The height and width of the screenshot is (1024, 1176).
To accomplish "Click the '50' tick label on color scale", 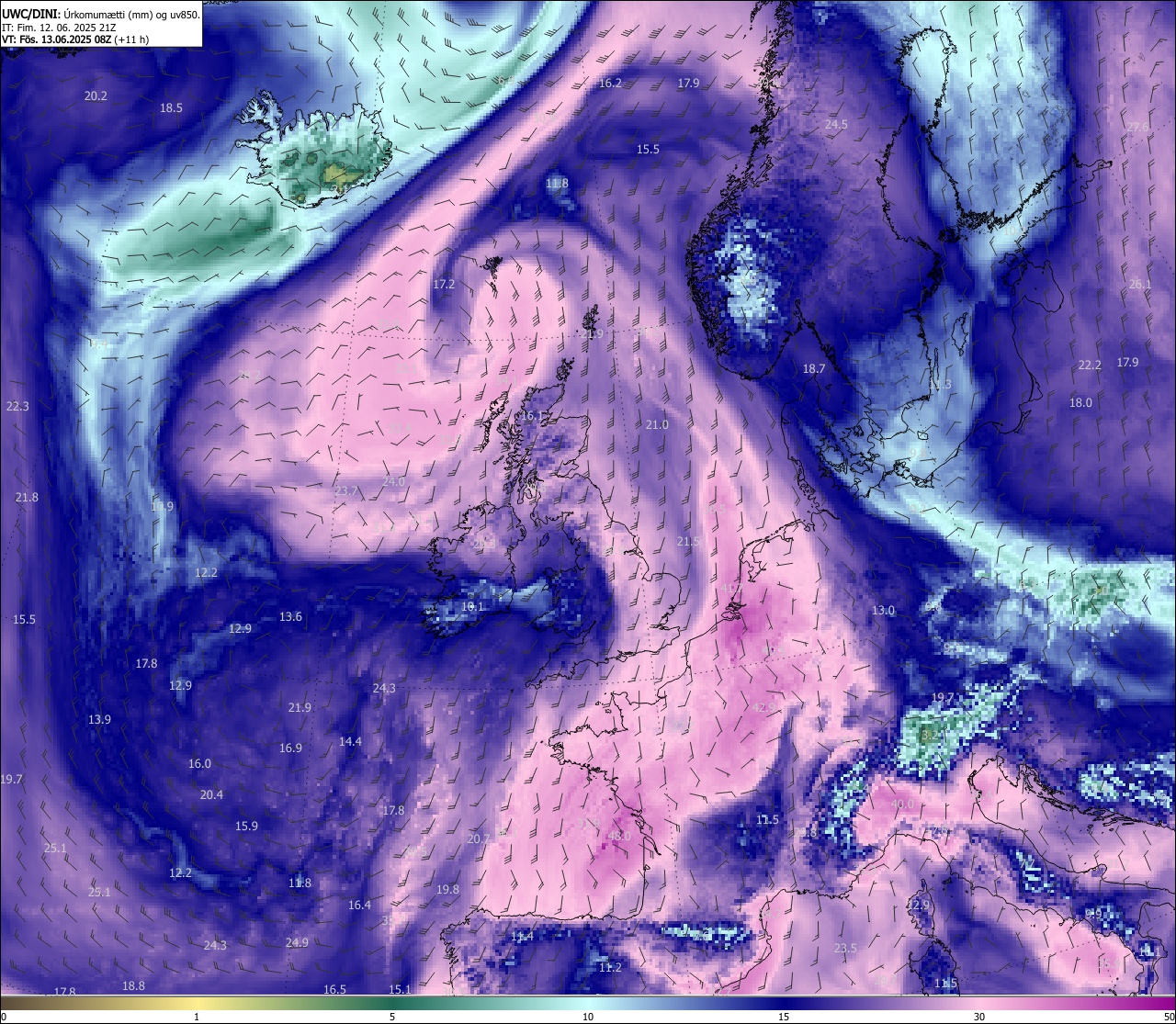I will pyautogui.click(x=1169, y=1017).
